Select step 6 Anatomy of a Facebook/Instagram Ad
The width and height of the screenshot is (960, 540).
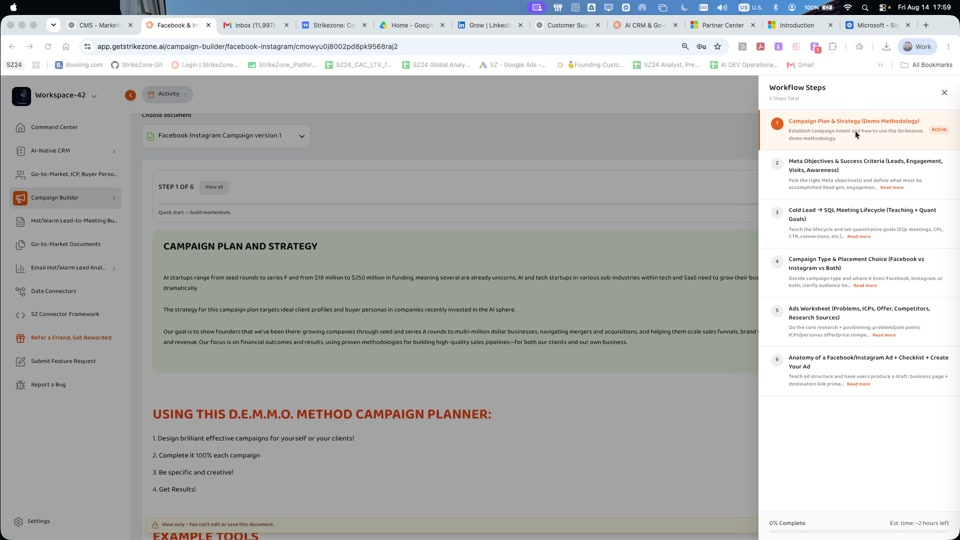tap(859, 371)
